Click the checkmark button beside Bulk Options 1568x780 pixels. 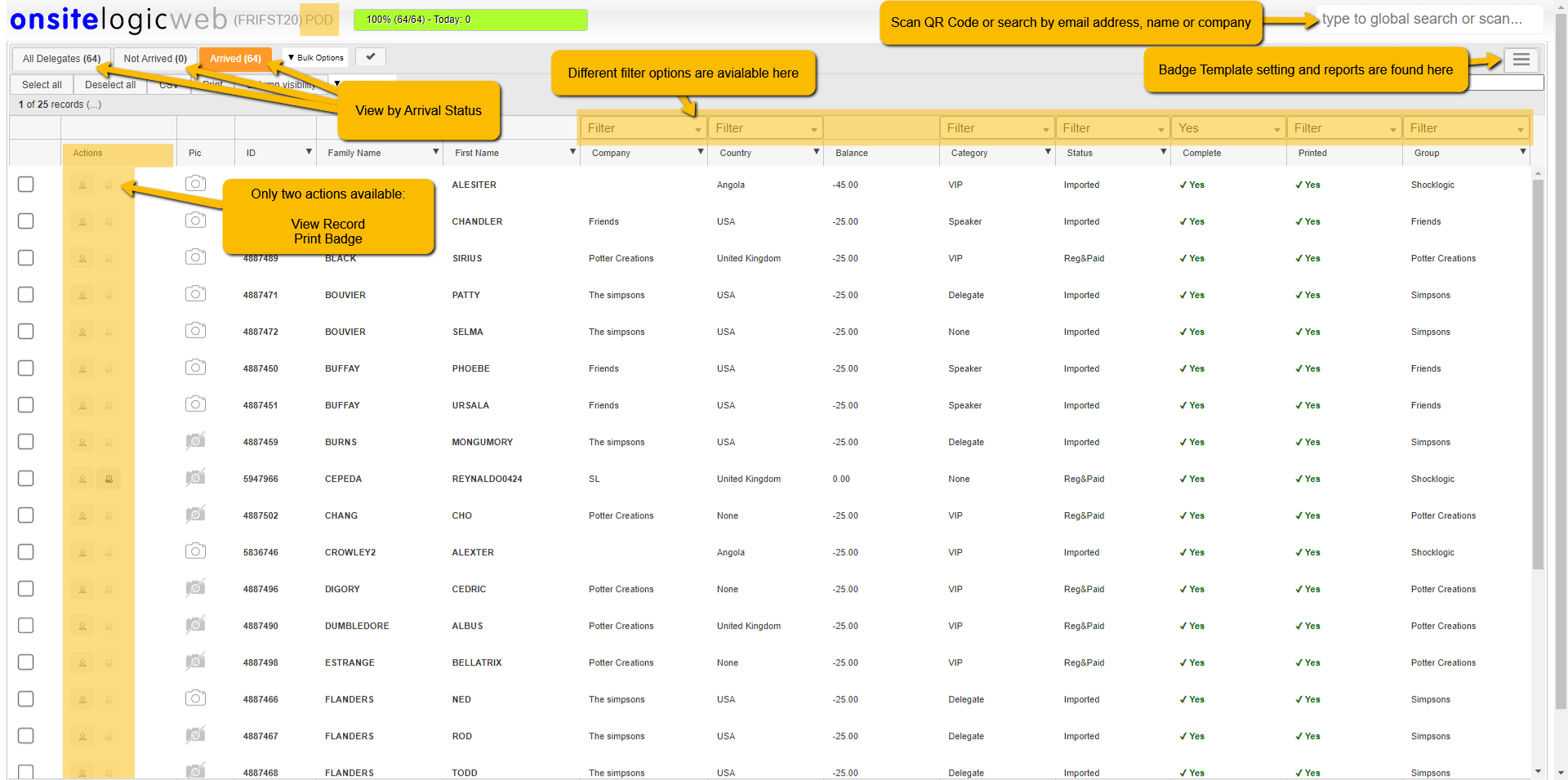(370, 57)
